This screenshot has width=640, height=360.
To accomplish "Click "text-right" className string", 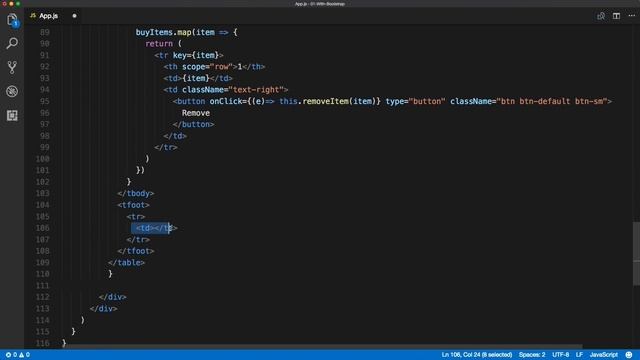I will tap(256, 90).
